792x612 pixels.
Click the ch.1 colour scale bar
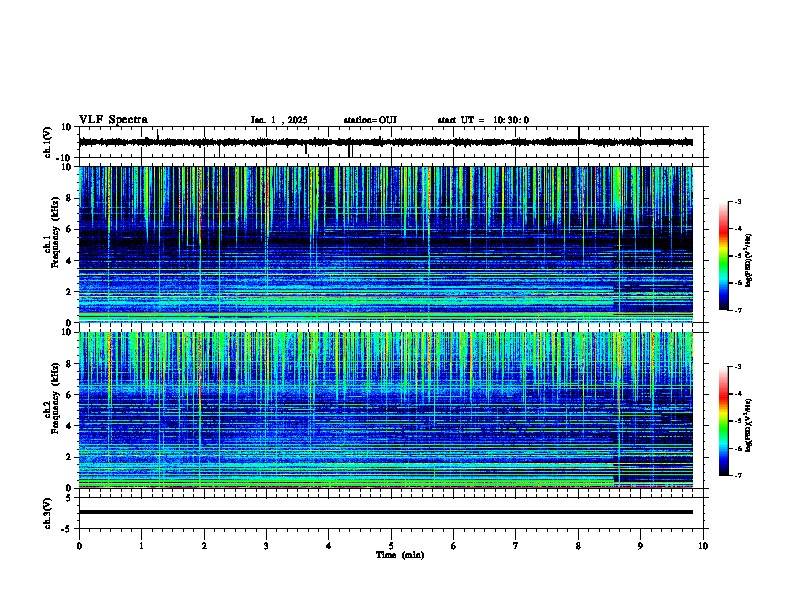pyautogui.click(x=724, y=256)
